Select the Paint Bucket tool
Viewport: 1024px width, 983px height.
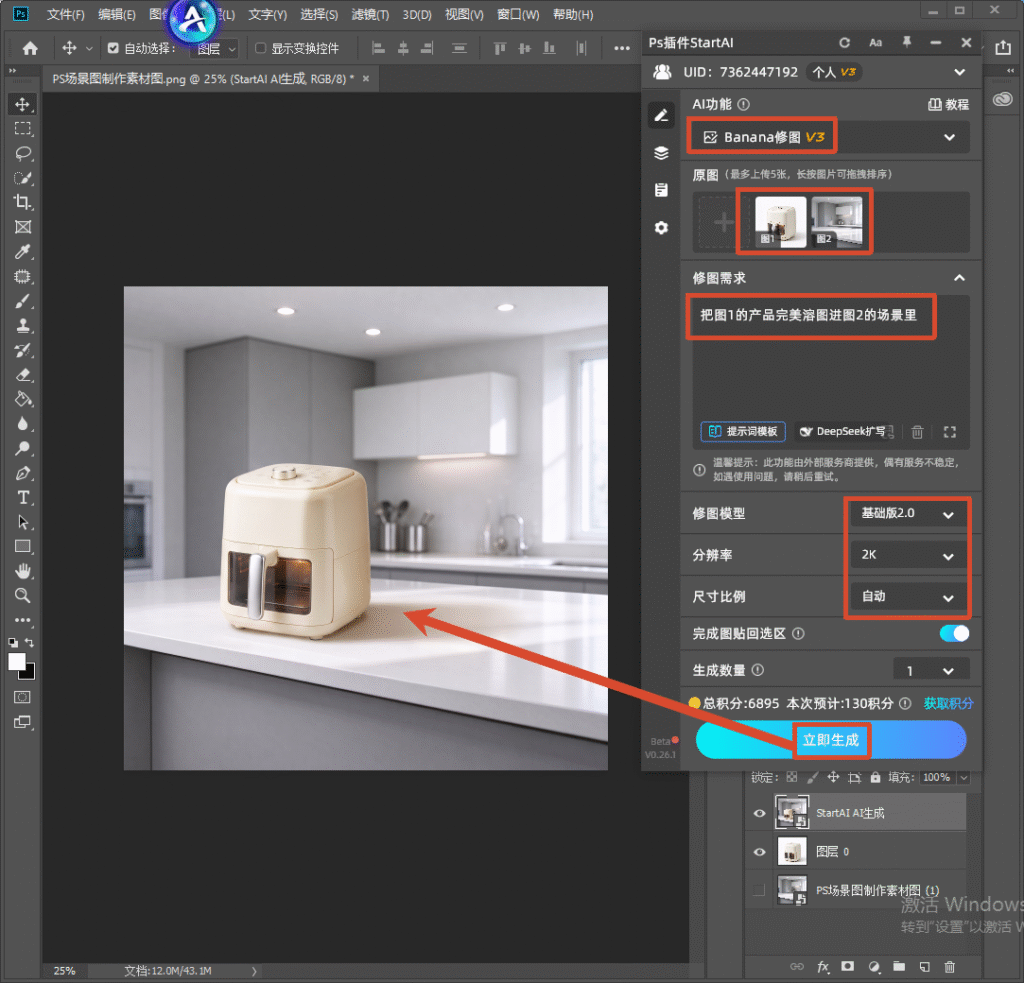pos(23,399)
